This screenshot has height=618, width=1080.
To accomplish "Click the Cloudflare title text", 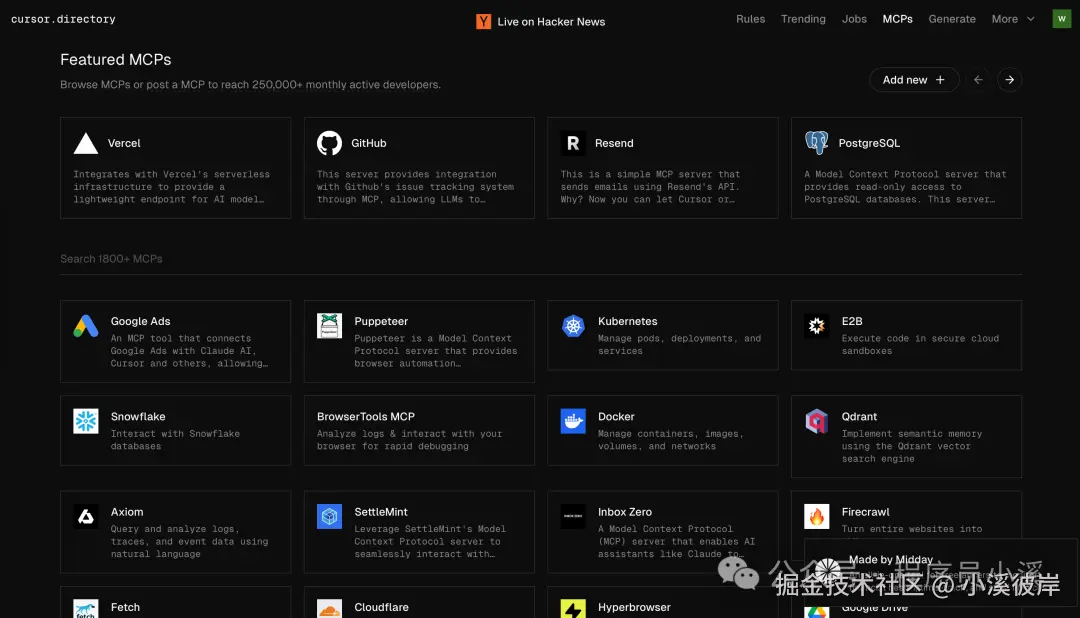I will 381,607.
